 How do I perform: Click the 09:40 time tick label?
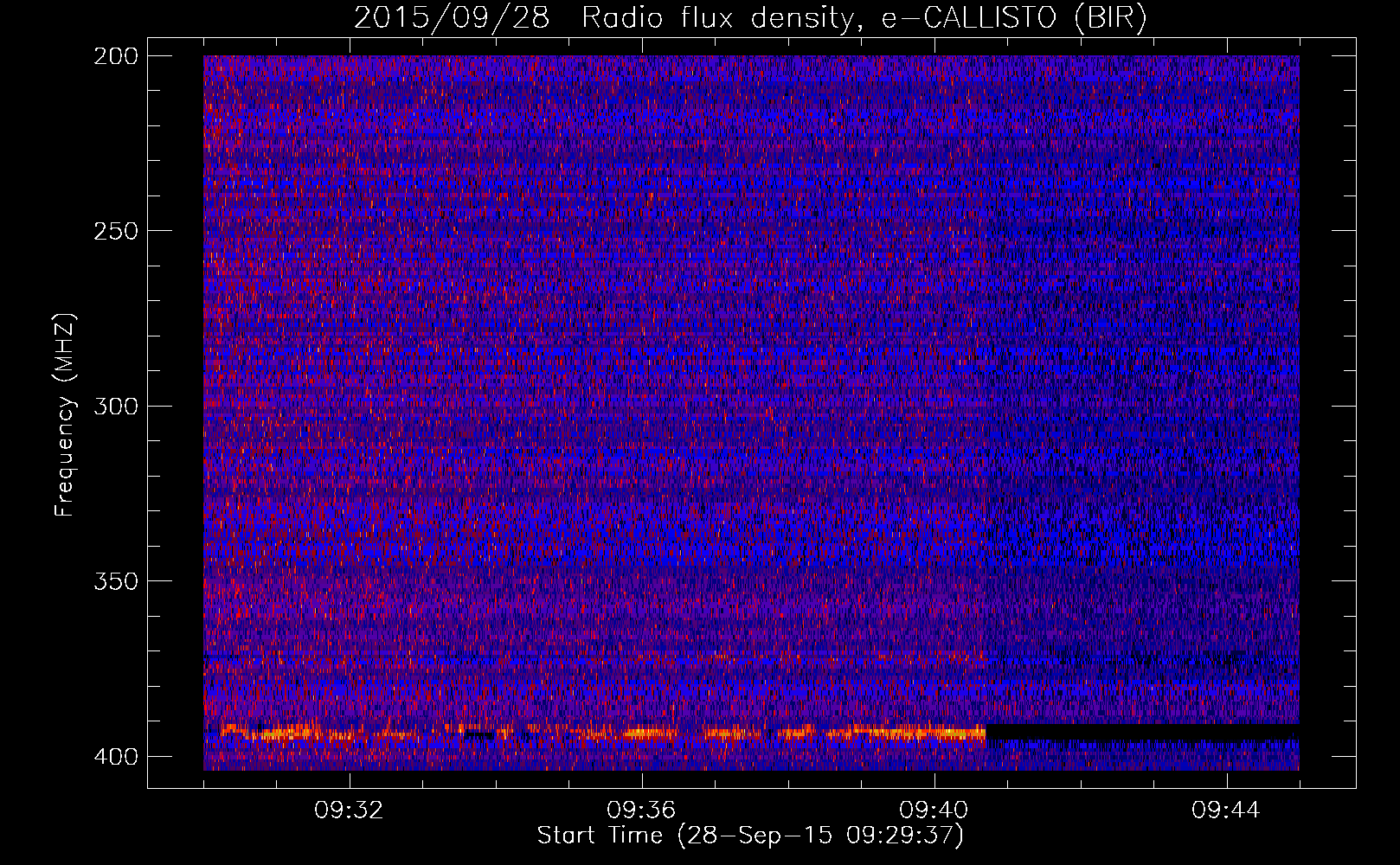coord(934,811)
